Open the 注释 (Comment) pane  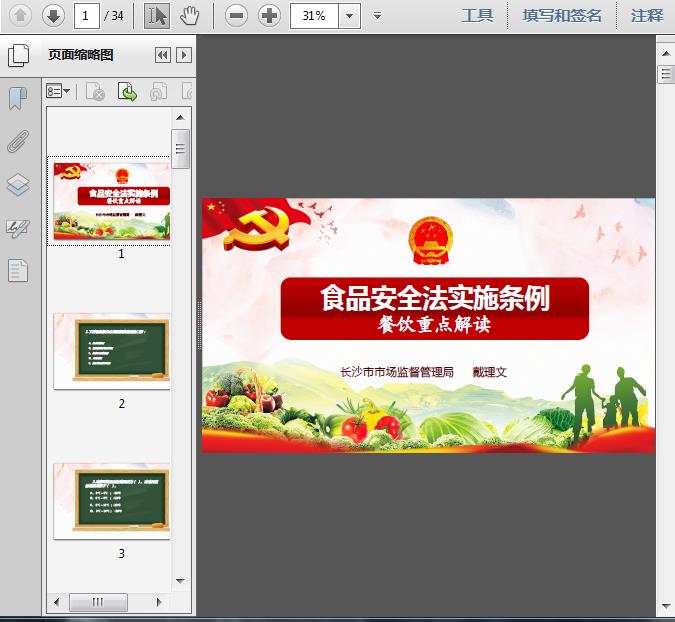point(647,16)
